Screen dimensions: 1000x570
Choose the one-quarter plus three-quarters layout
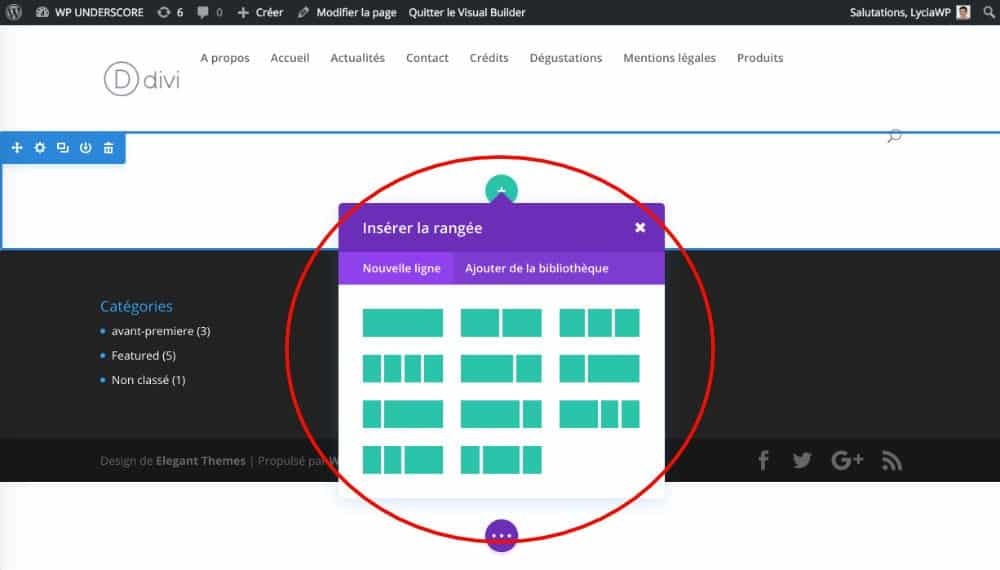(x=402, y=414)
